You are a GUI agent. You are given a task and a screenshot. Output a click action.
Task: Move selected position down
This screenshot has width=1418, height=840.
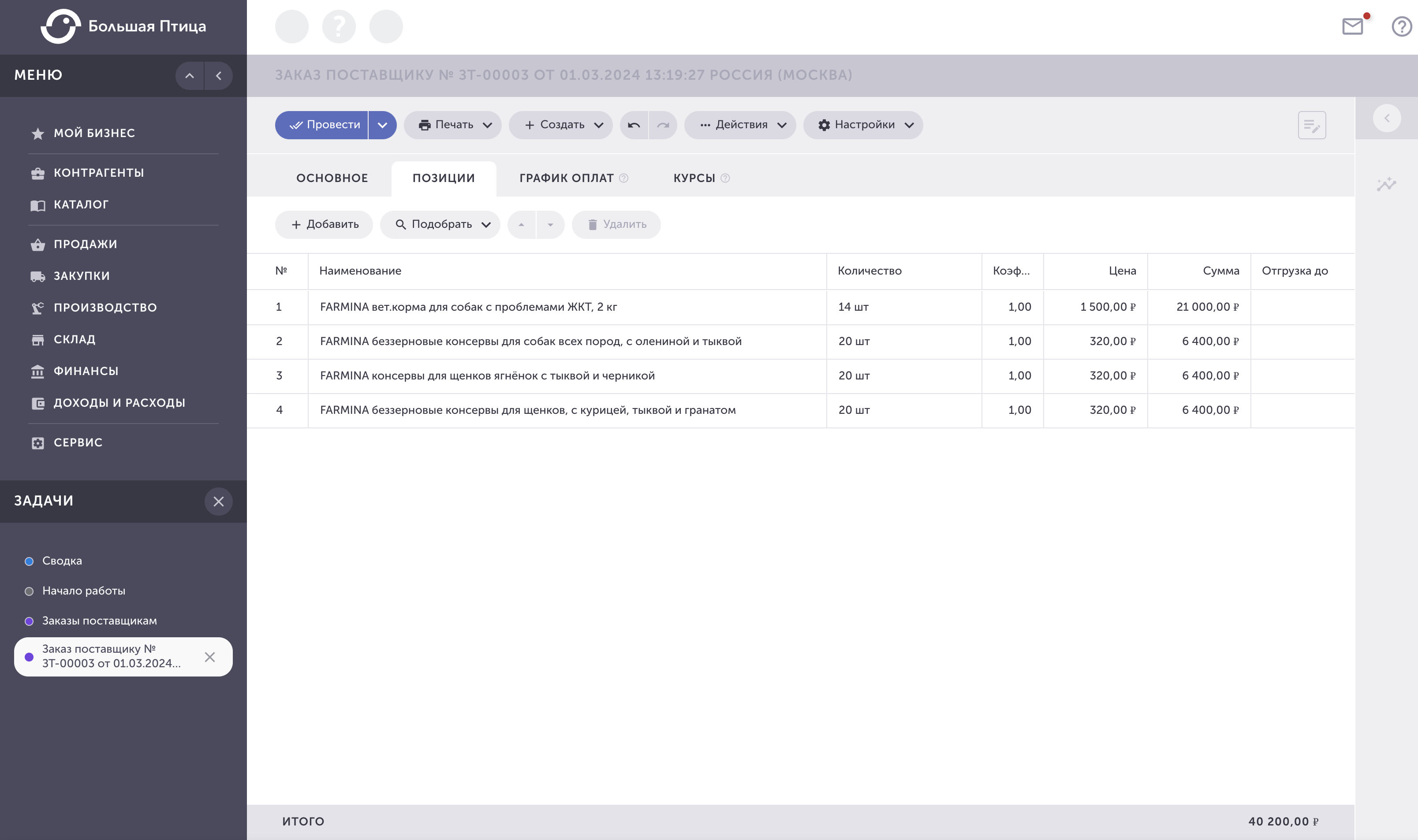(x=550, y=225)
